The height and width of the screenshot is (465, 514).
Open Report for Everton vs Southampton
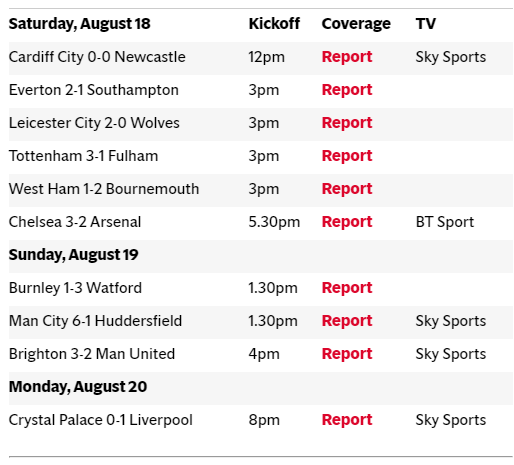(347, 90)
